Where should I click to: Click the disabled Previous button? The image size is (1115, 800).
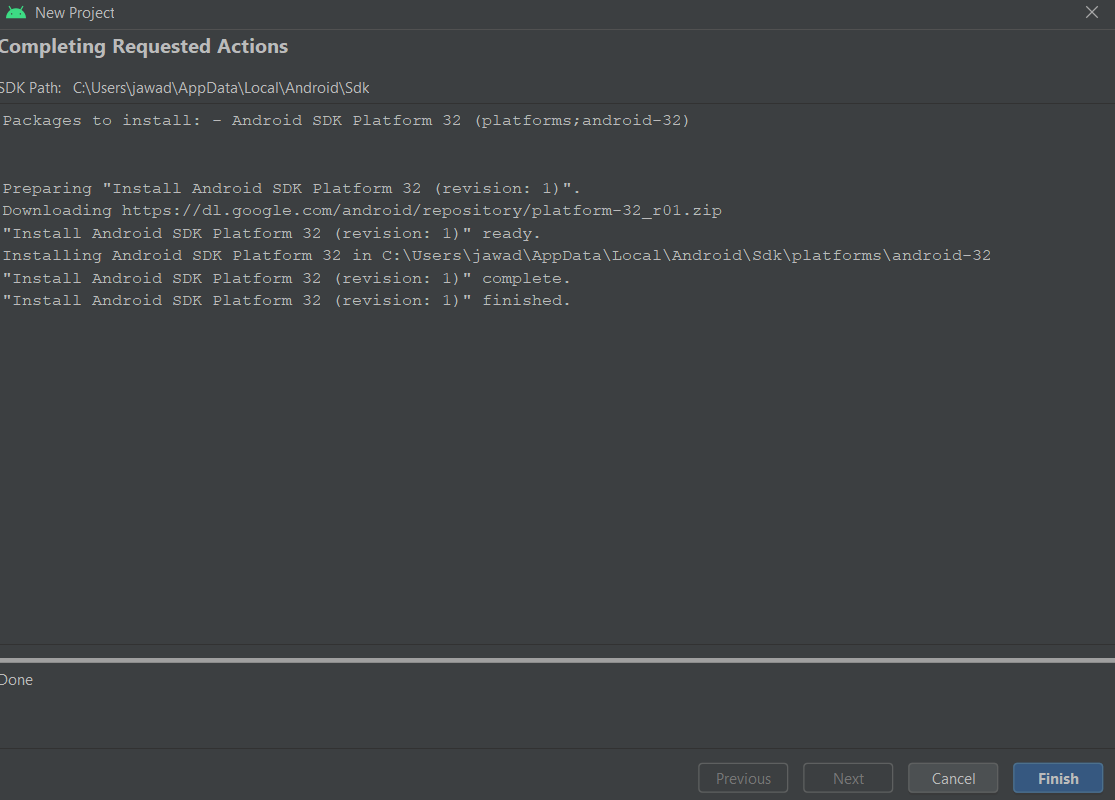click(743, 778)
